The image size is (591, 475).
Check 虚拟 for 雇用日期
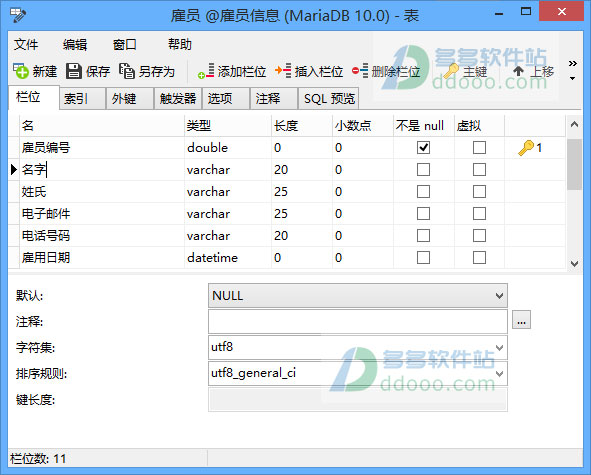click(x=479, y=258)
